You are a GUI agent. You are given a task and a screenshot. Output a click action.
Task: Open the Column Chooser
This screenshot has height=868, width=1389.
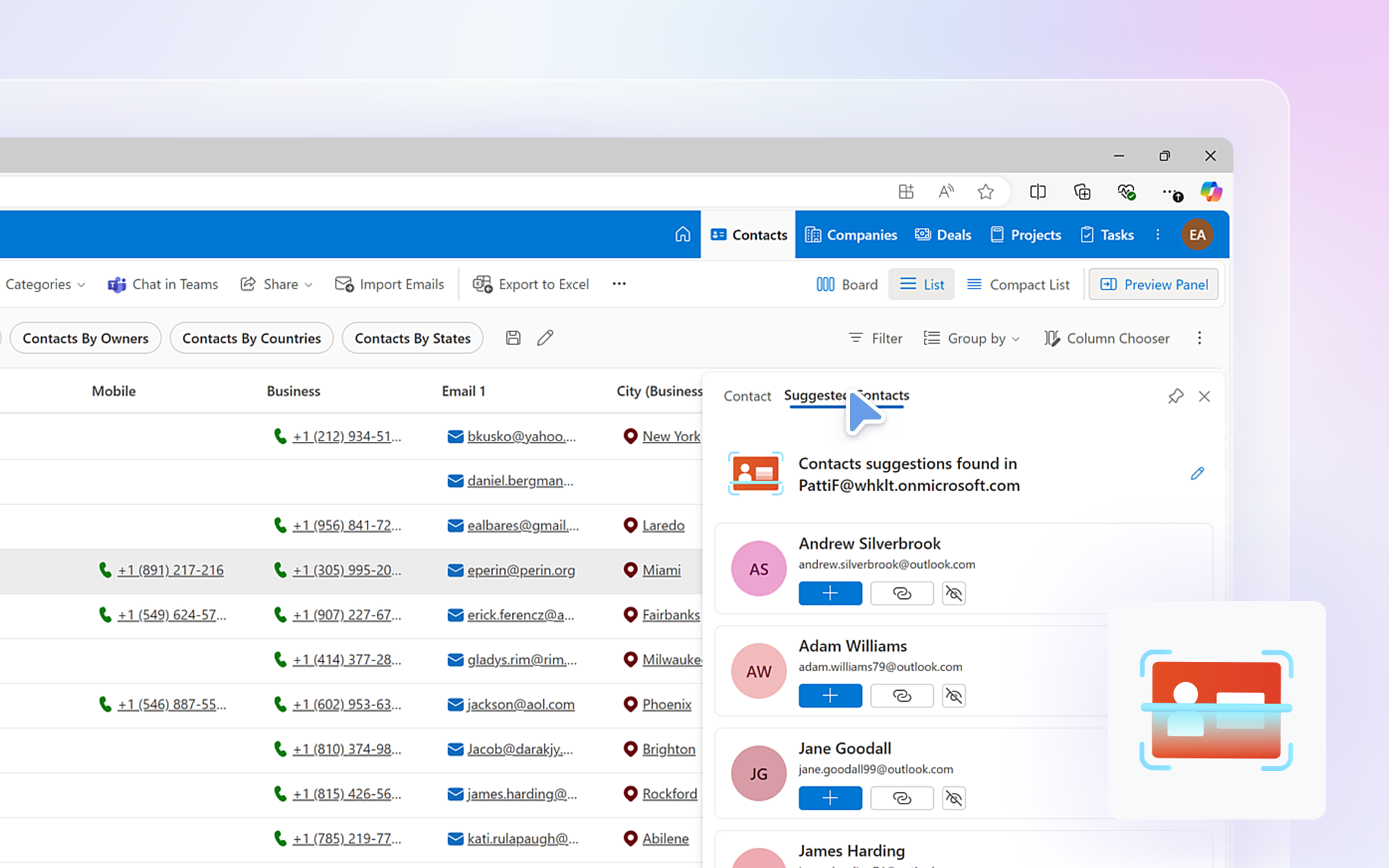tap(1107, 338)
